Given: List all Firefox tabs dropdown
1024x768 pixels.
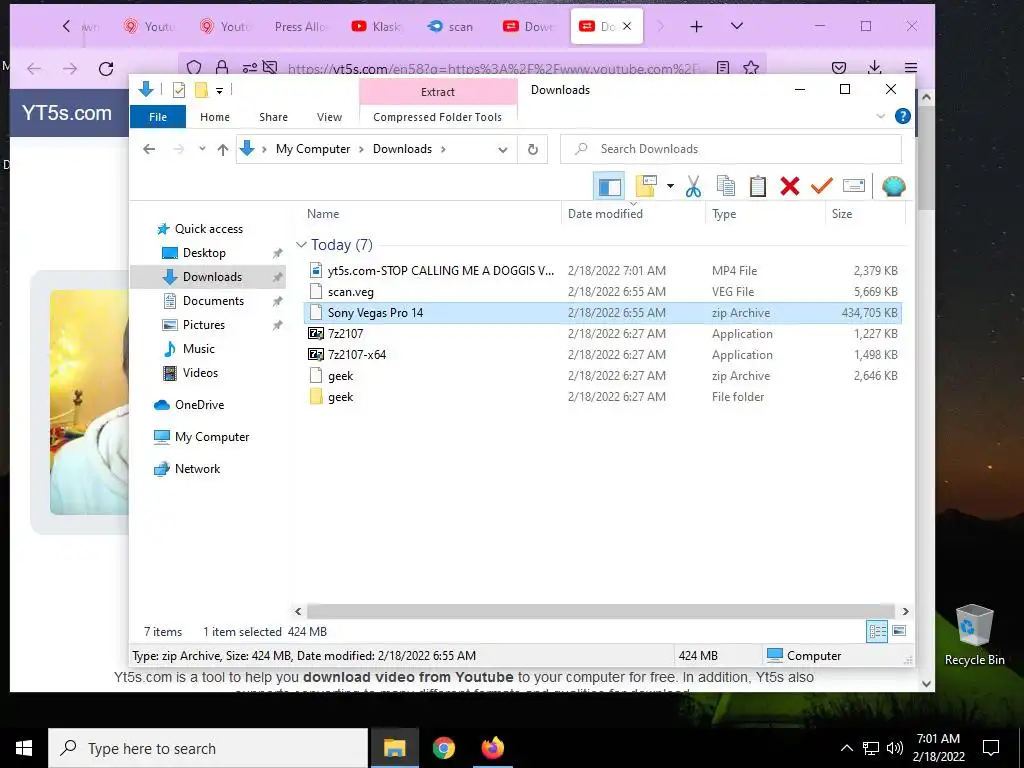Looking at the screenshot, I should (737, 26).
